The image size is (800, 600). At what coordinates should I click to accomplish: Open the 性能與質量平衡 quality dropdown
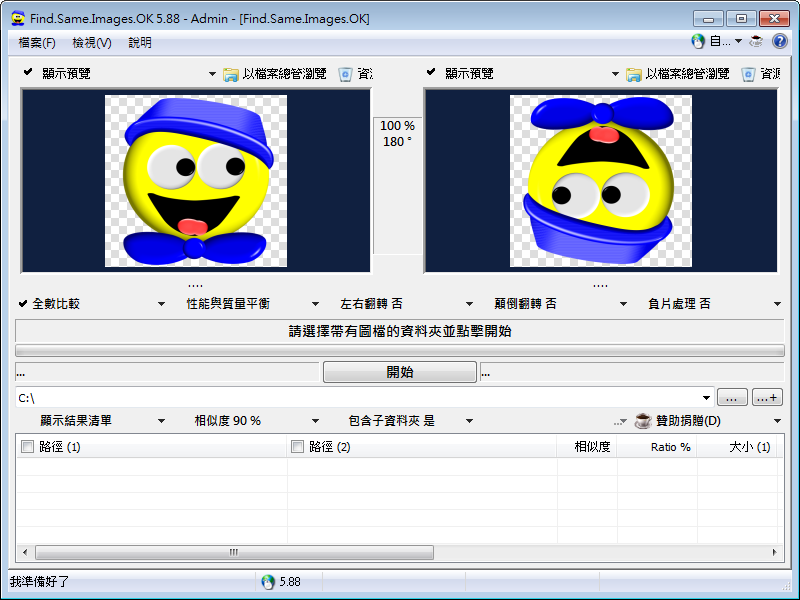315,303
